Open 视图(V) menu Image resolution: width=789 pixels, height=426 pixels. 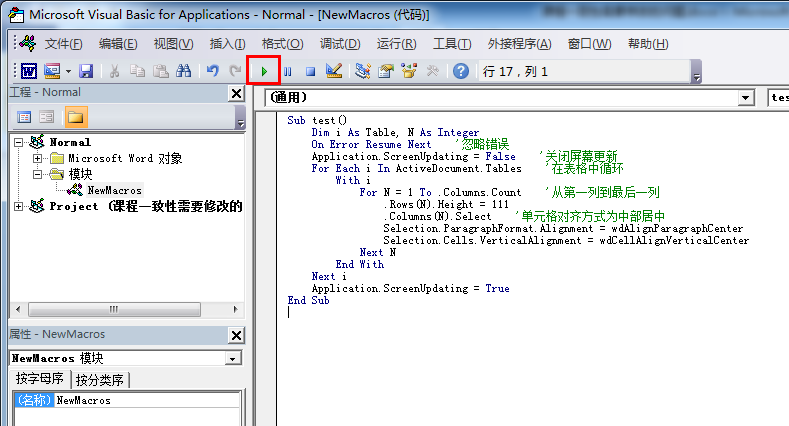[x=173, y=44]
